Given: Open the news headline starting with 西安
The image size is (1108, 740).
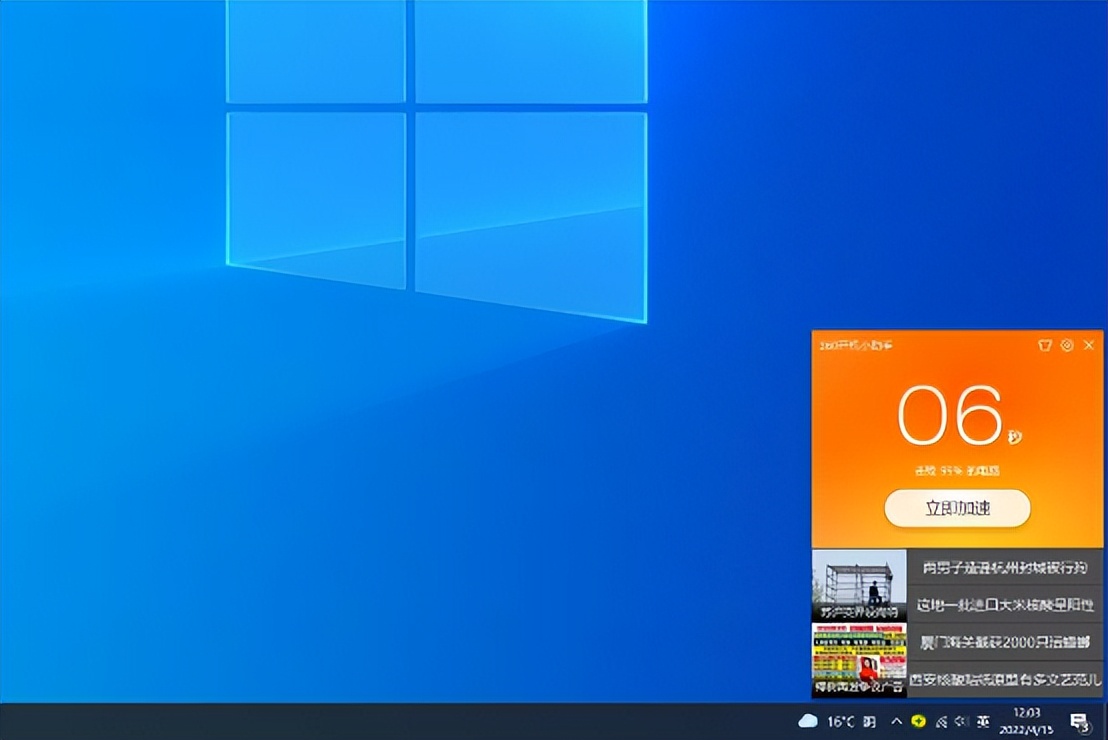Looking at the screenshot, I should (x=1005, y=679).
